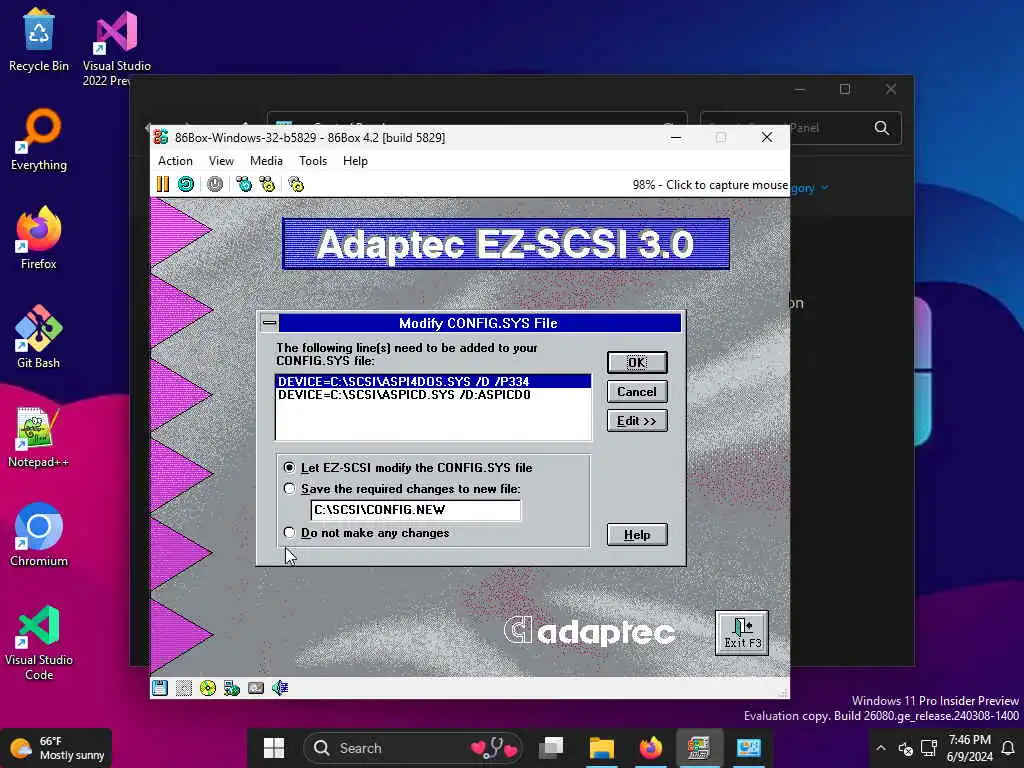Open Task View from the taskbar
The image size is (1024, 768).
[552, 748]
